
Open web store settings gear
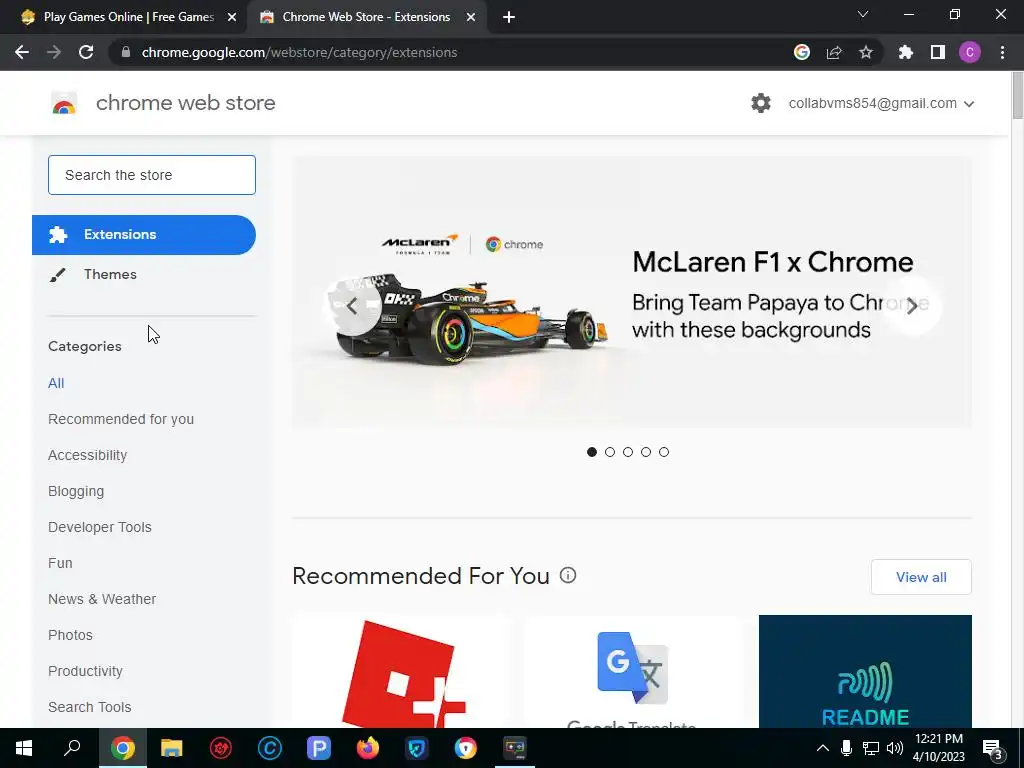tap(761, 103)
